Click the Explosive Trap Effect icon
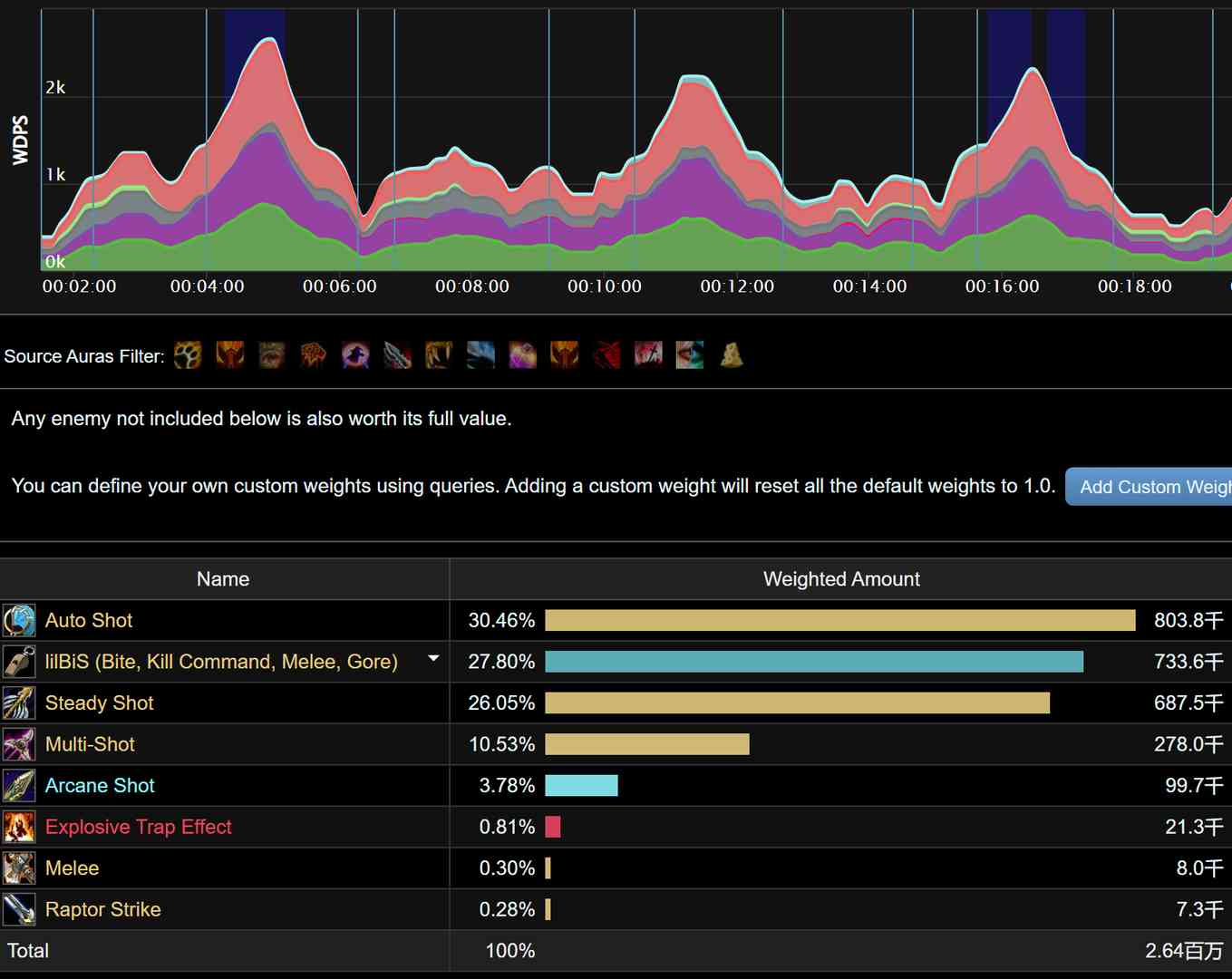Viewport: 1232px width, 979px height. coord(19,827)
